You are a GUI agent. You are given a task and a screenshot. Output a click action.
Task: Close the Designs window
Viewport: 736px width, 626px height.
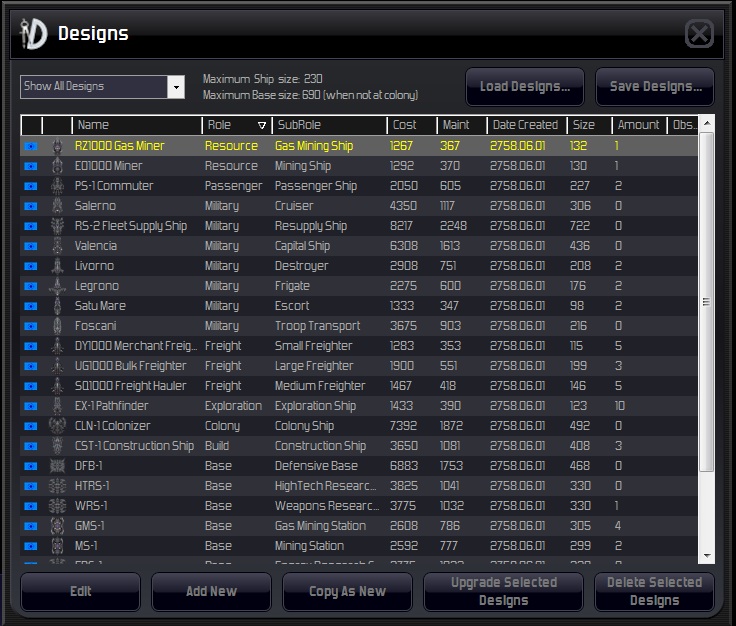point(699,34)
